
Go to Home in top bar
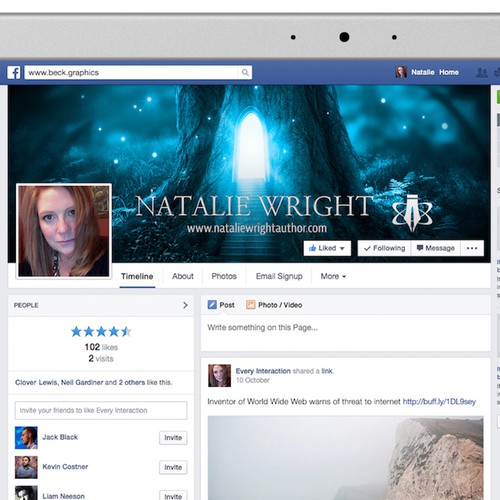pos(449,72)
